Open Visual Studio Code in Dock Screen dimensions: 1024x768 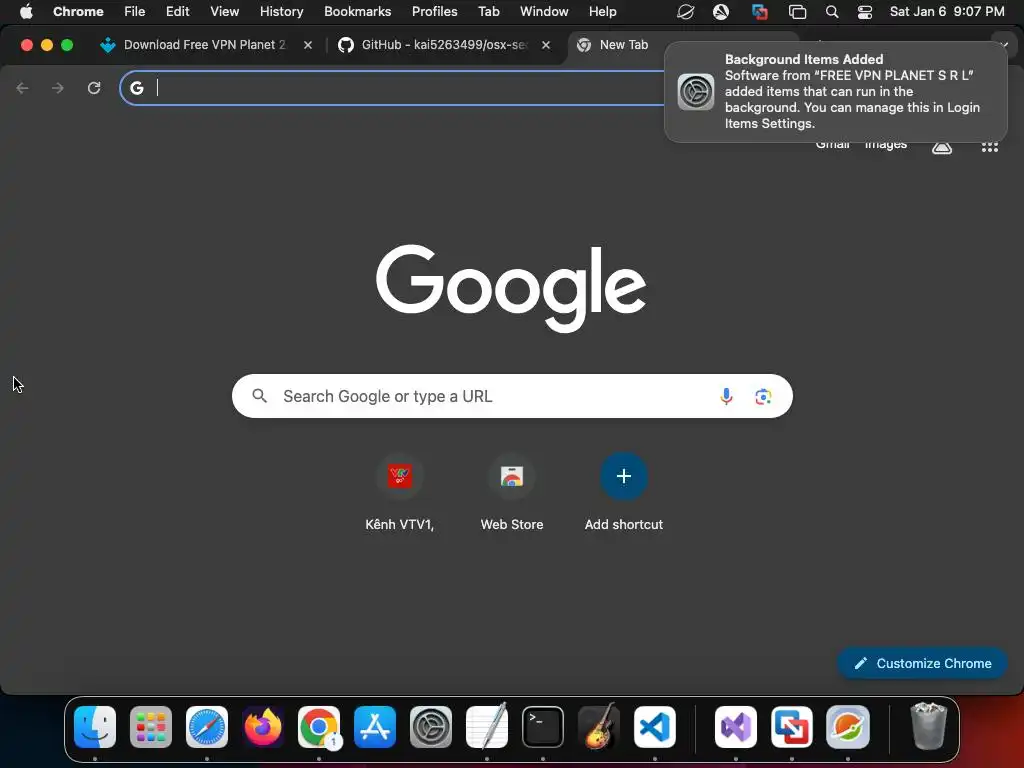tap(655, 727)
